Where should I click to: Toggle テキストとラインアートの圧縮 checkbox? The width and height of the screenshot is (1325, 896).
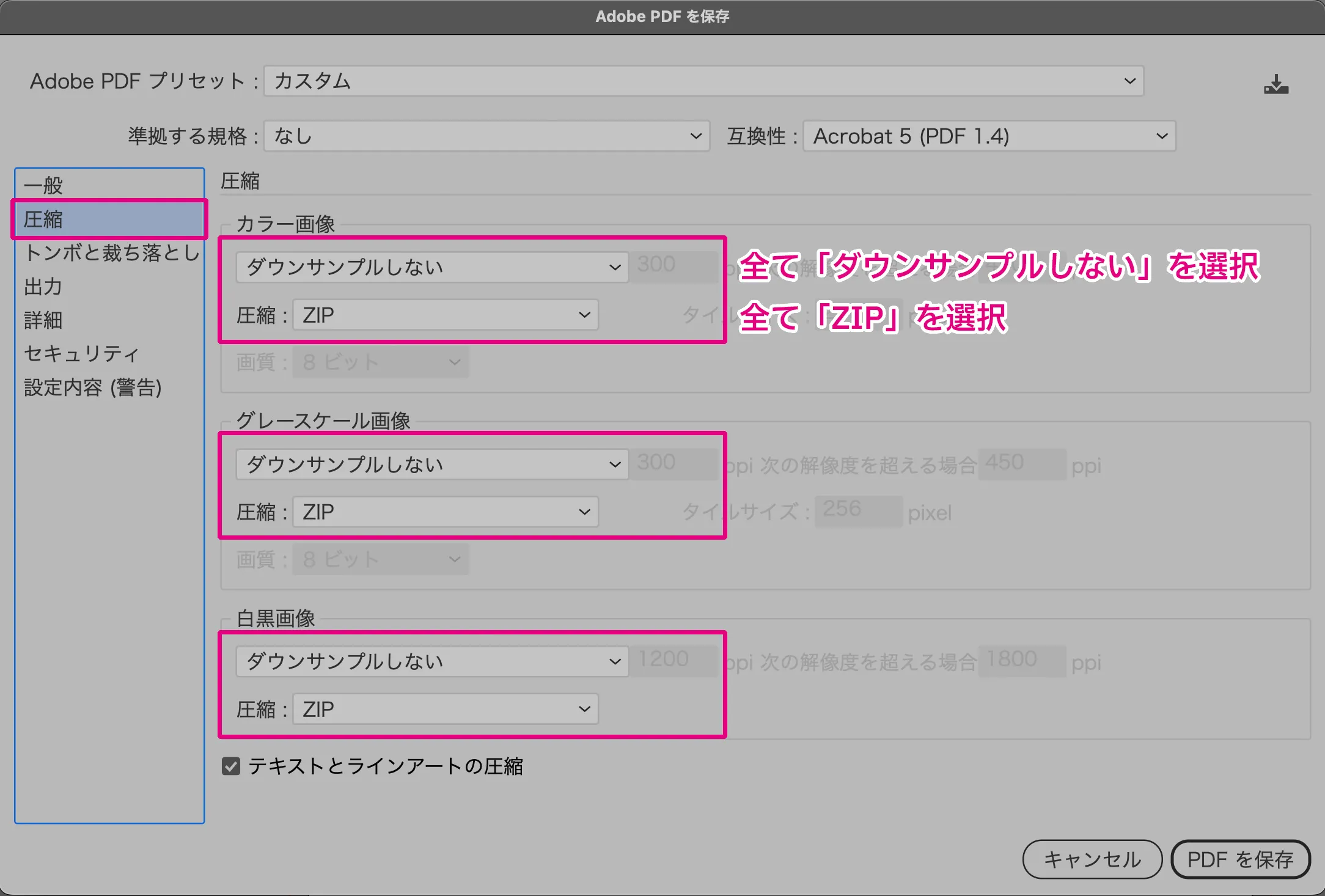coord(231,766)
